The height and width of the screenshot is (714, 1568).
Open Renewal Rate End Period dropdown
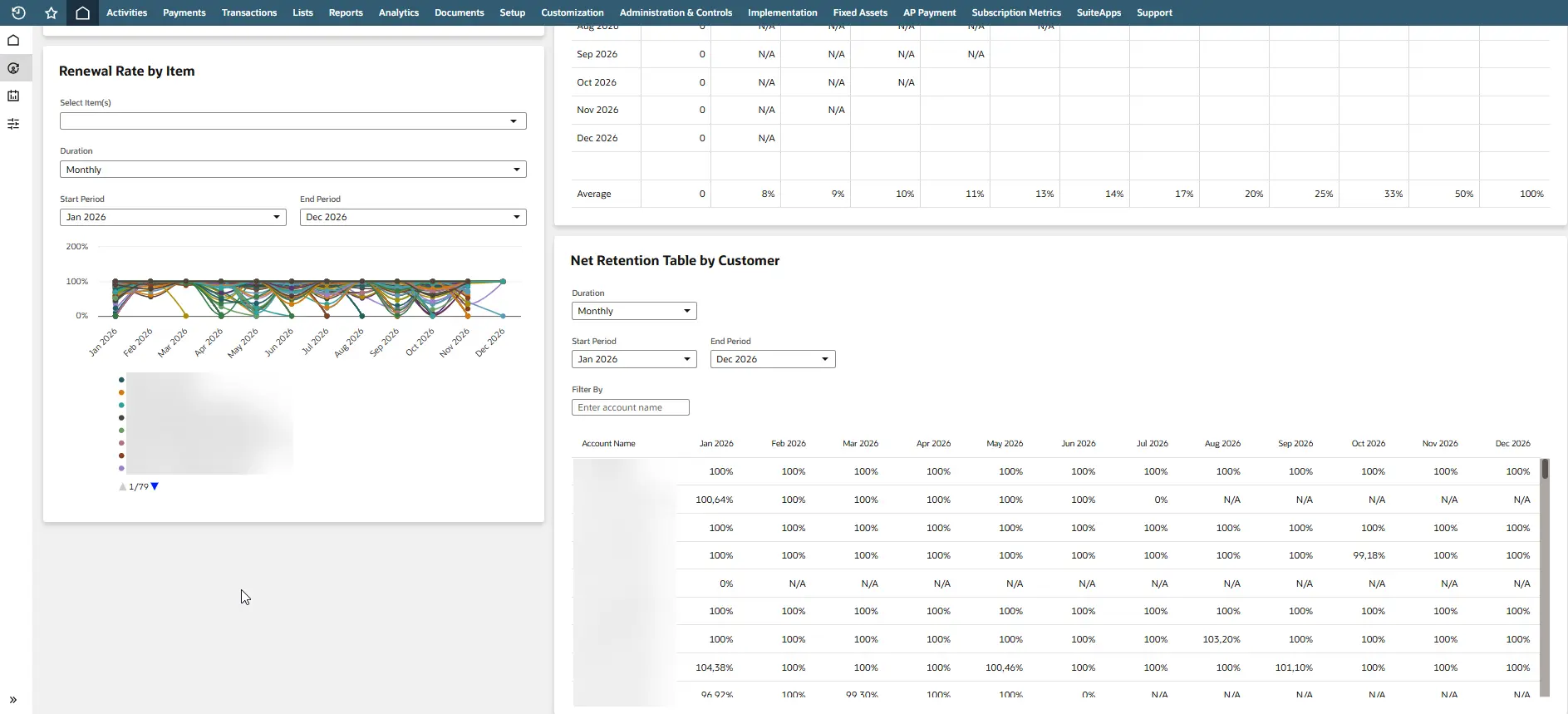point(413,217)
